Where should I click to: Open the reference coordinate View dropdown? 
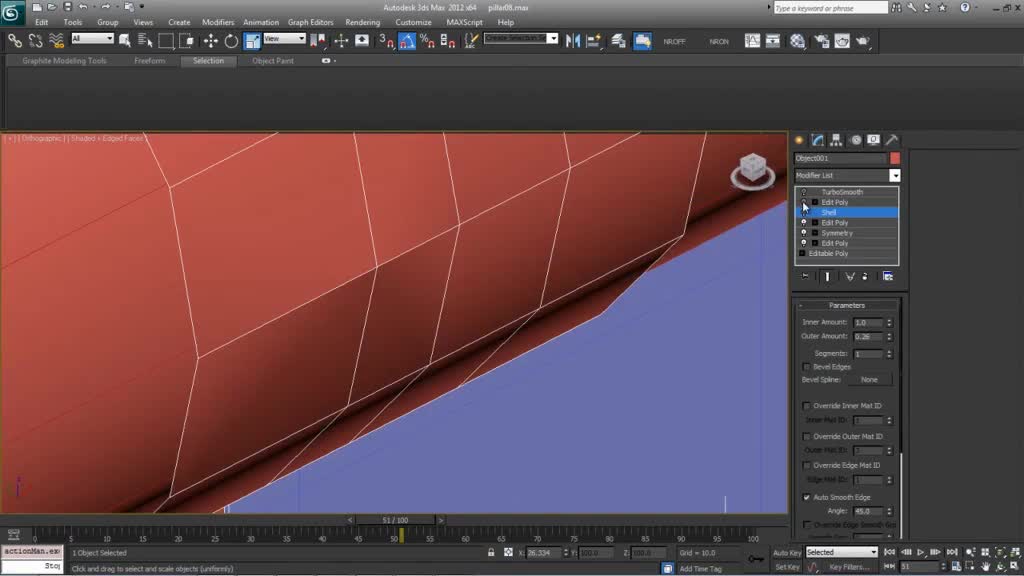pos(285,39)
